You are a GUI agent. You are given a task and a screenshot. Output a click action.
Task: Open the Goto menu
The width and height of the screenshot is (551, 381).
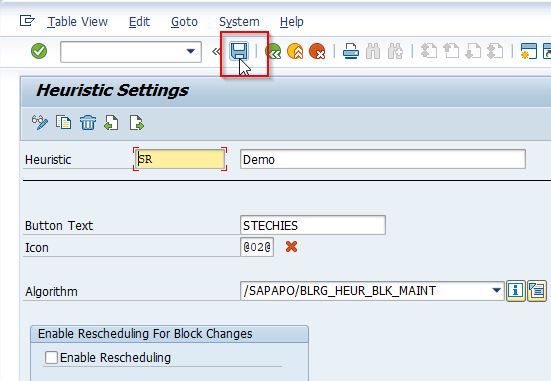184,22
